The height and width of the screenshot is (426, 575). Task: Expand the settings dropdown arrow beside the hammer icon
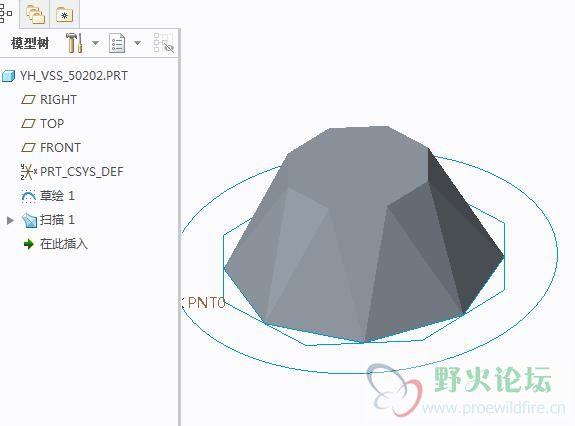(95, 43)
